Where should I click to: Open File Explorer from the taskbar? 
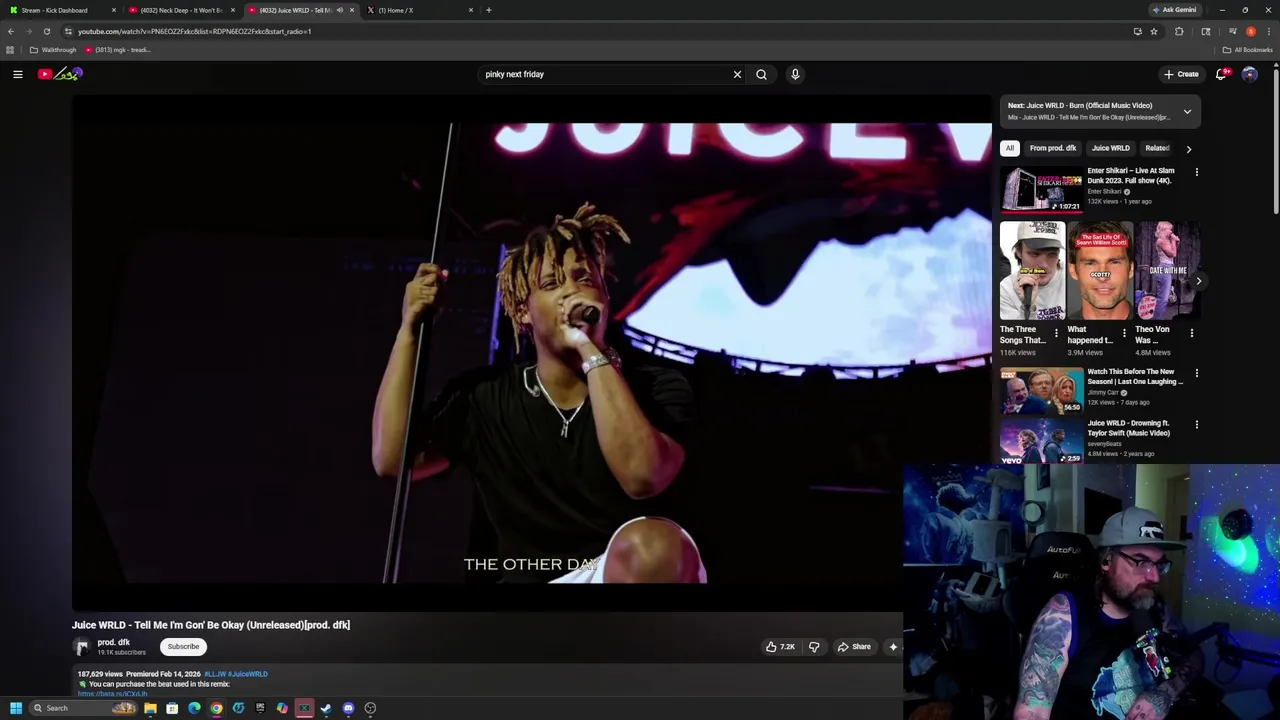pos(150,708)
